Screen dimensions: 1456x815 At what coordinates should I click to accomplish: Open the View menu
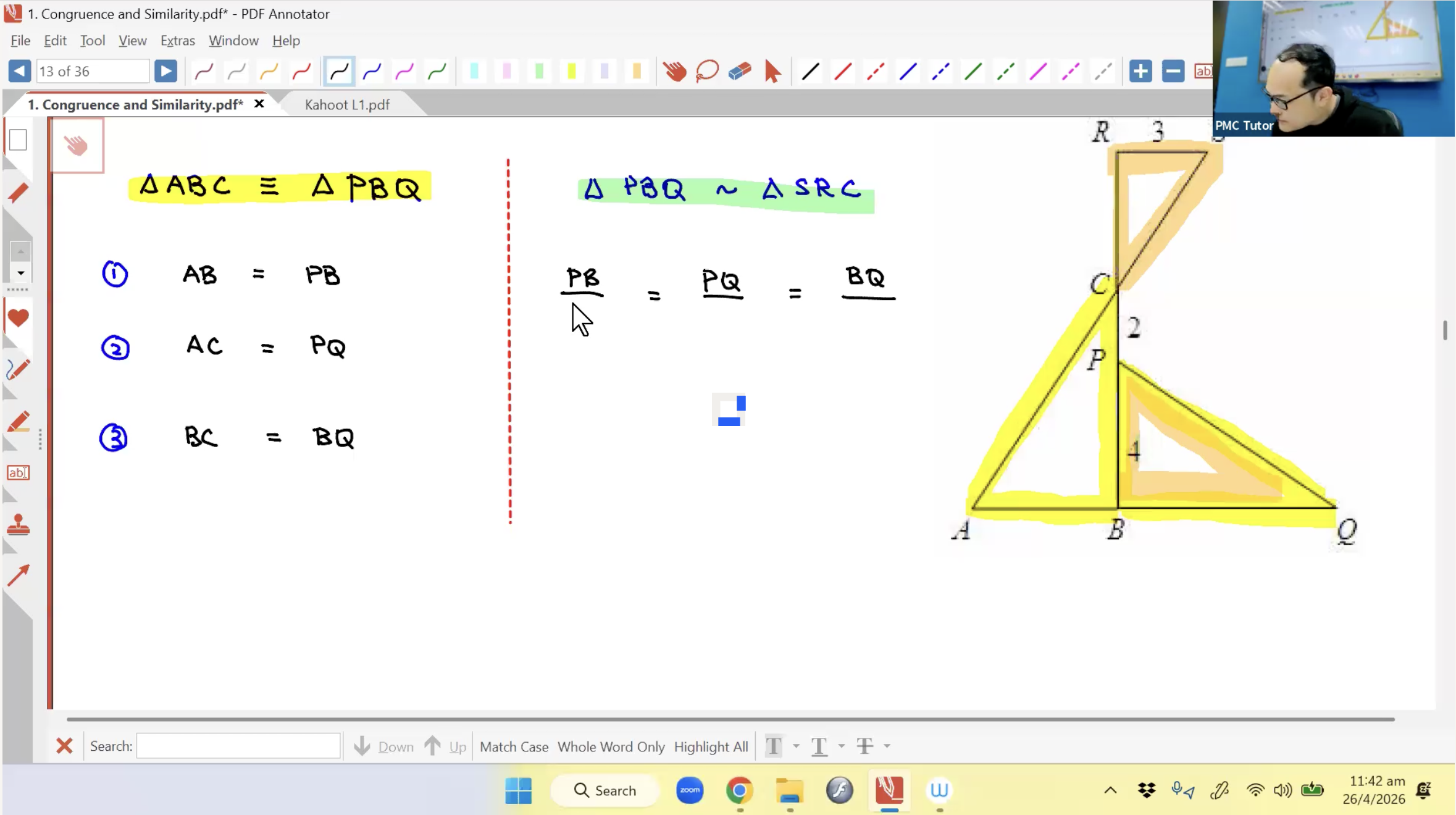pyautogui.click(x=132, y=41)
